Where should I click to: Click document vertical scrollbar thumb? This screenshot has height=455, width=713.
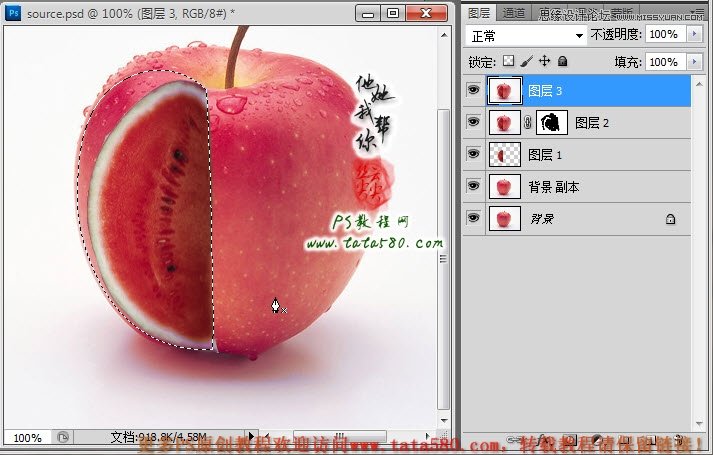[443, 259]
